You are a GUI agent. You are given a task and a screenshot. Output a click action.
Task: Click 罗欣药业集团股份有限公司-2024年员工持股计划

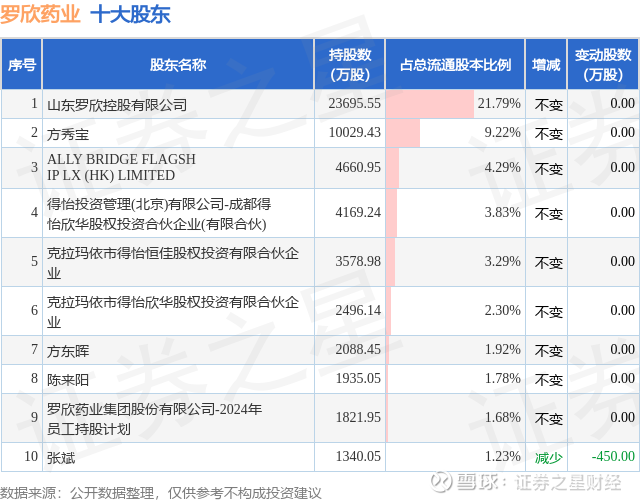pyautogui.click(x=154, y=419)
